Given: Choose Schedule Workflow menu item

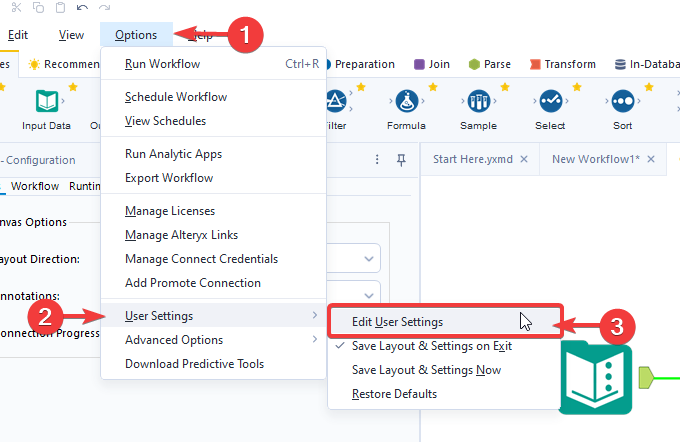Looking at the screenshot, I should pyautogui.click(x=213, y=97).
